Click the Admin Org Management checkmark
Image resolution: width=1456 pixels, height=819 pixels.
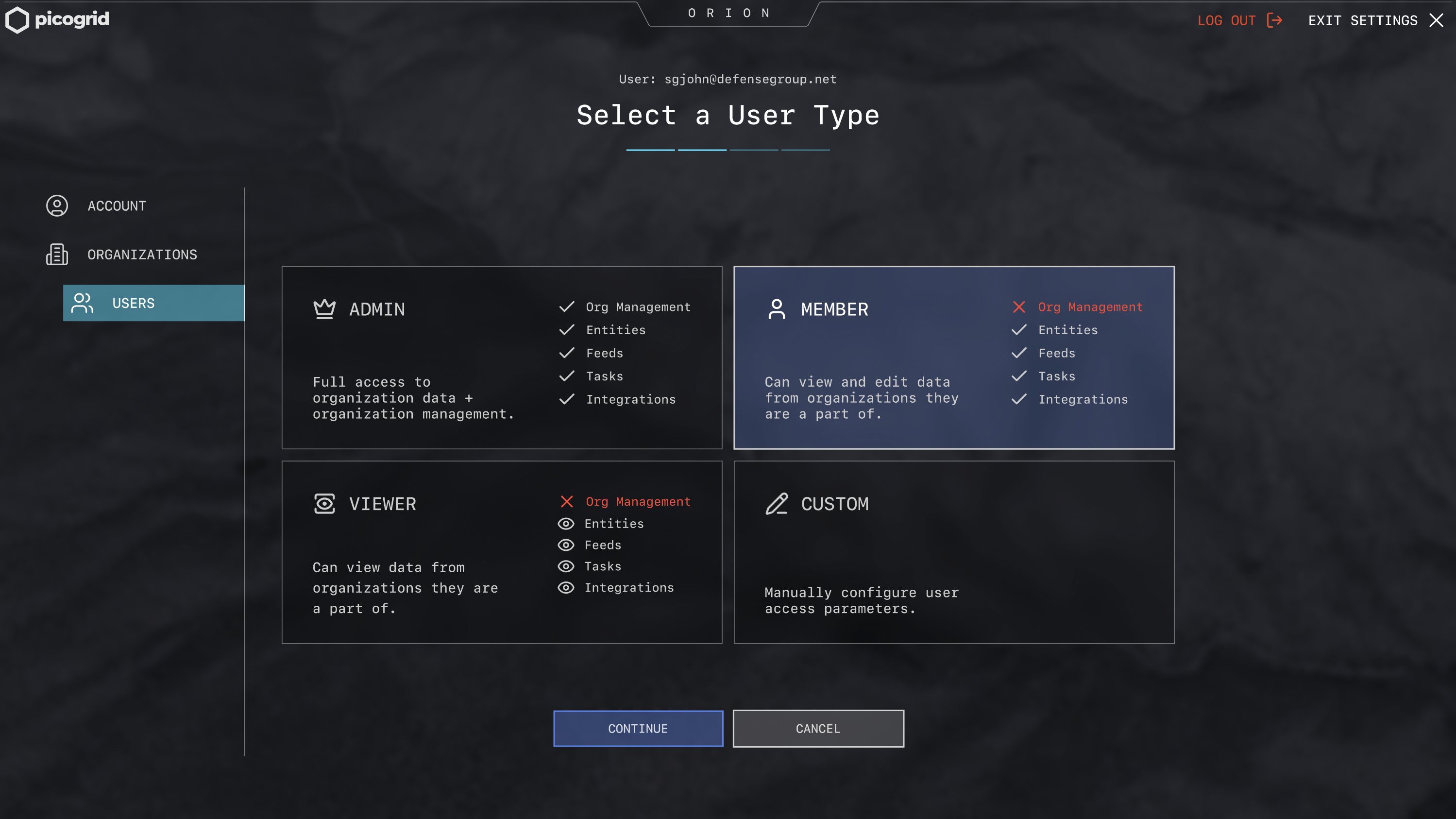566,307
